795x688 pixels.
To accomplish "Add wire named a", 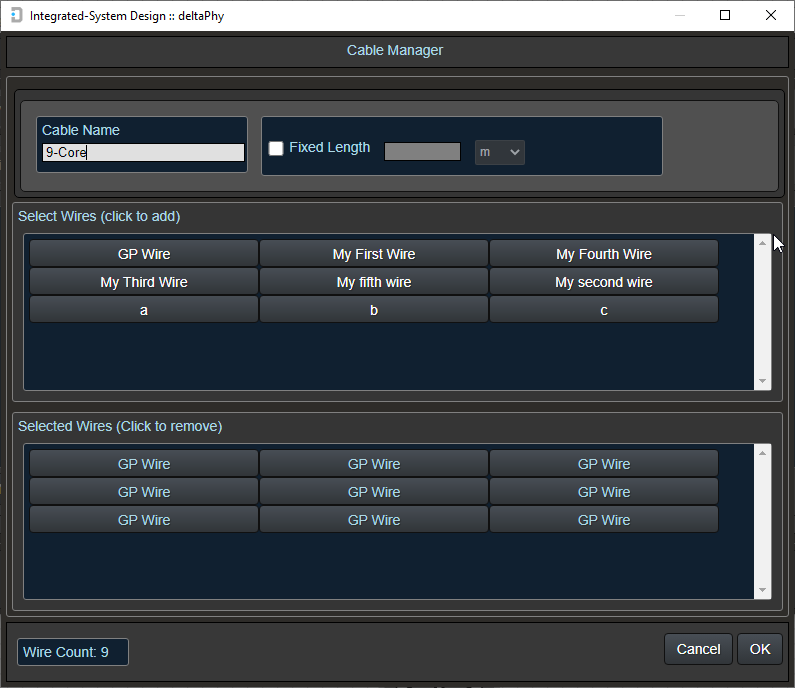I will (144, 310).
